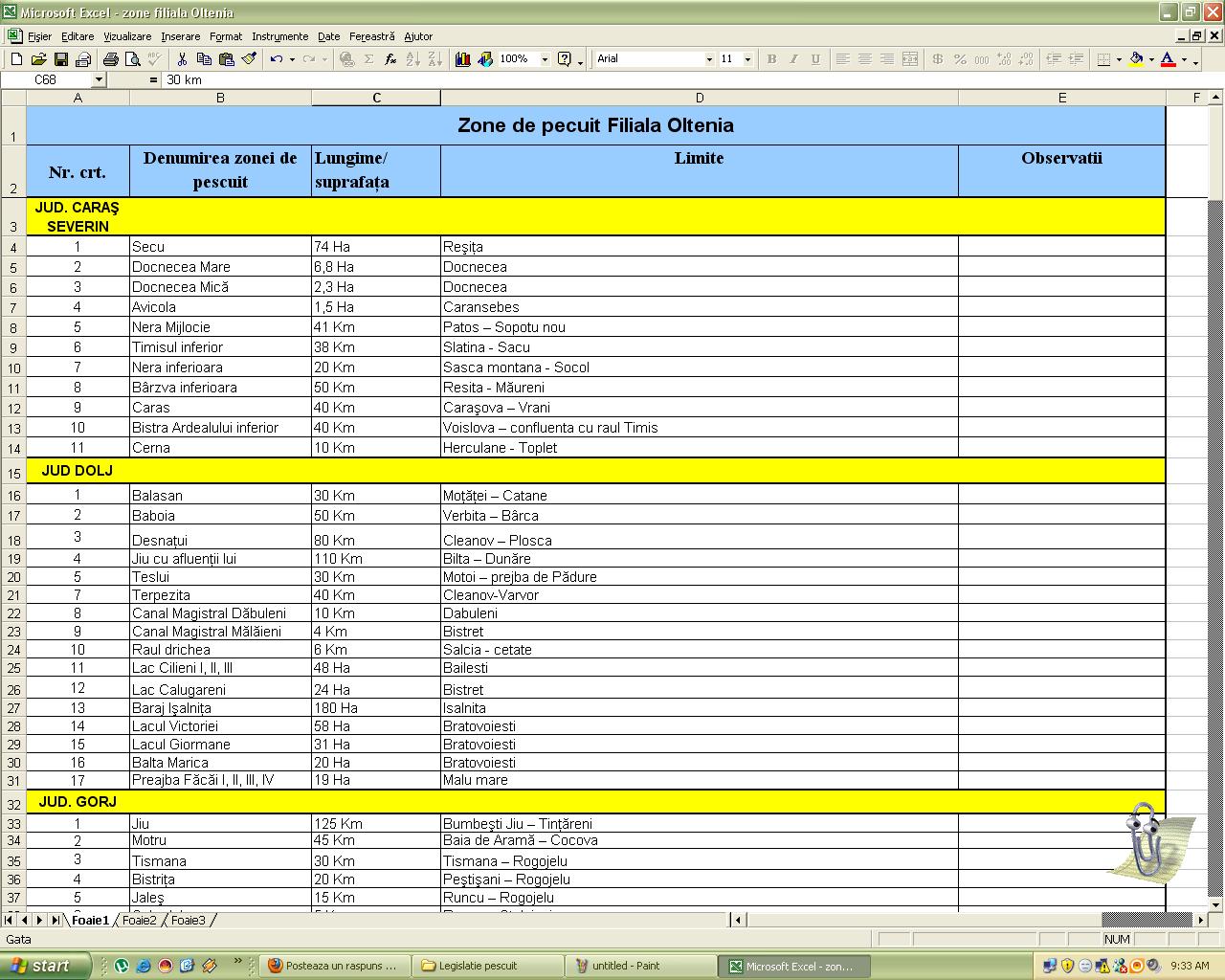Click the Insert Function fx icon
This screenshot has width=1225, height=980.
click(390, 59)
